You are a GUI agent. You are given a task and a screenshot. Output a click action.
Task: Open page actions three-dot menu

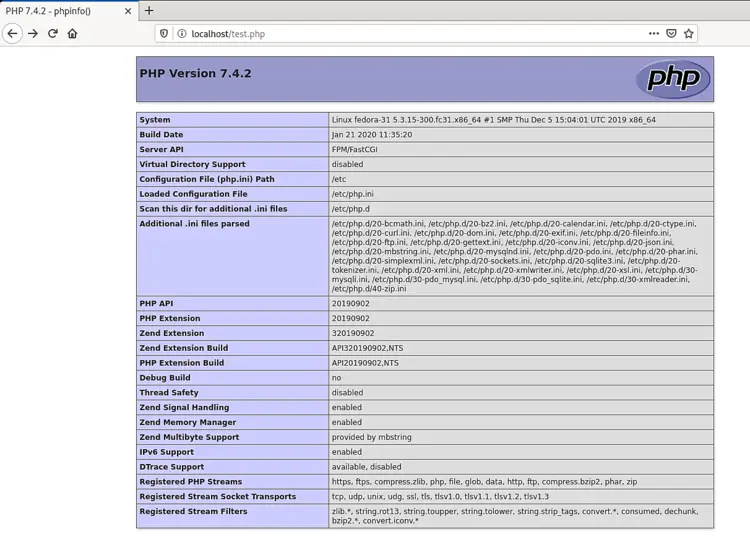[653, 34]
